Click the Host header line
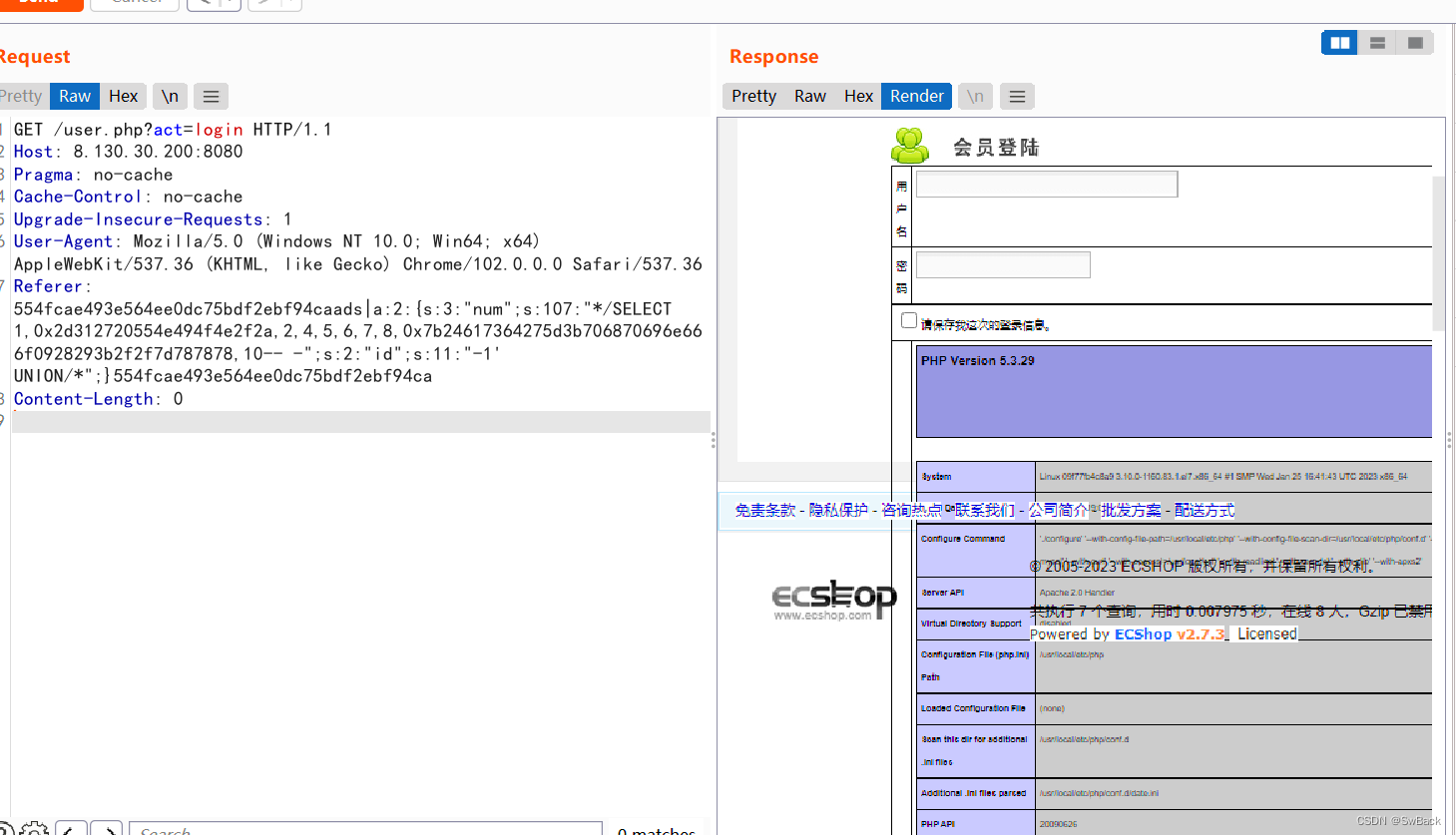The width and height of the screenshot is (1456, 835). pos(128,152)
